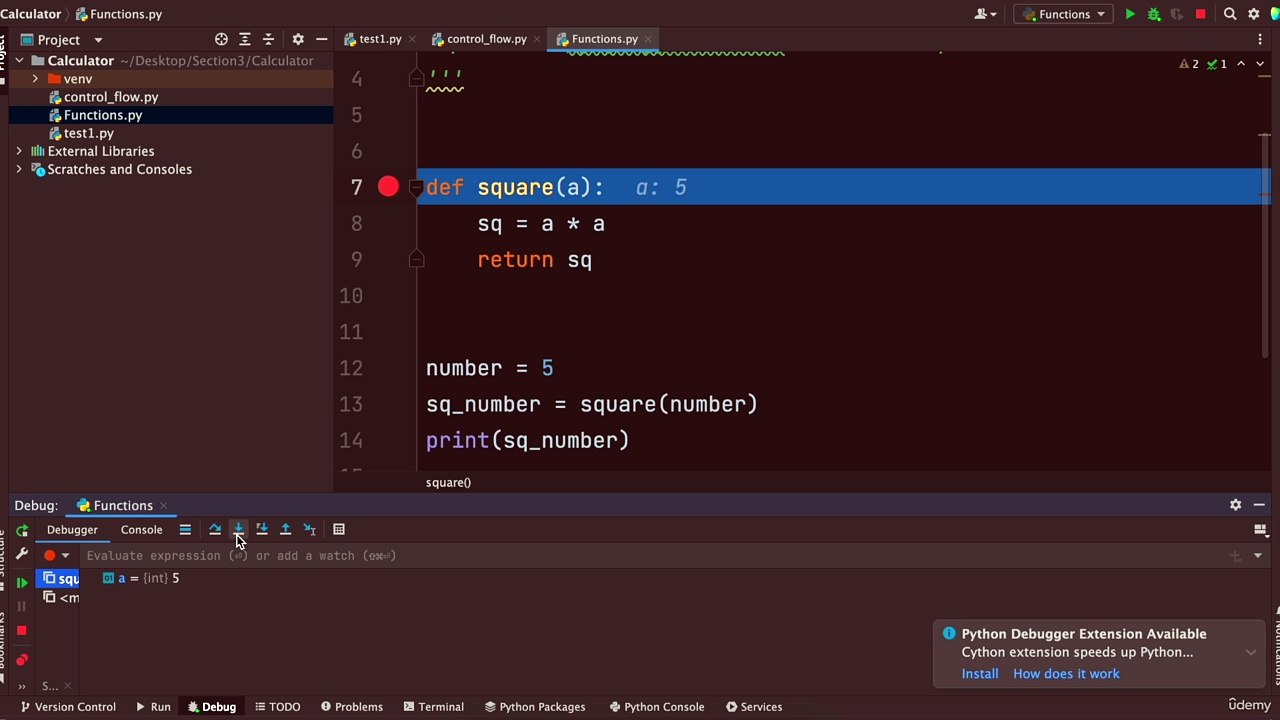Open breakpoint type dropdown arrow
The image size is (1280, 720).
click(x=66, y=556)
